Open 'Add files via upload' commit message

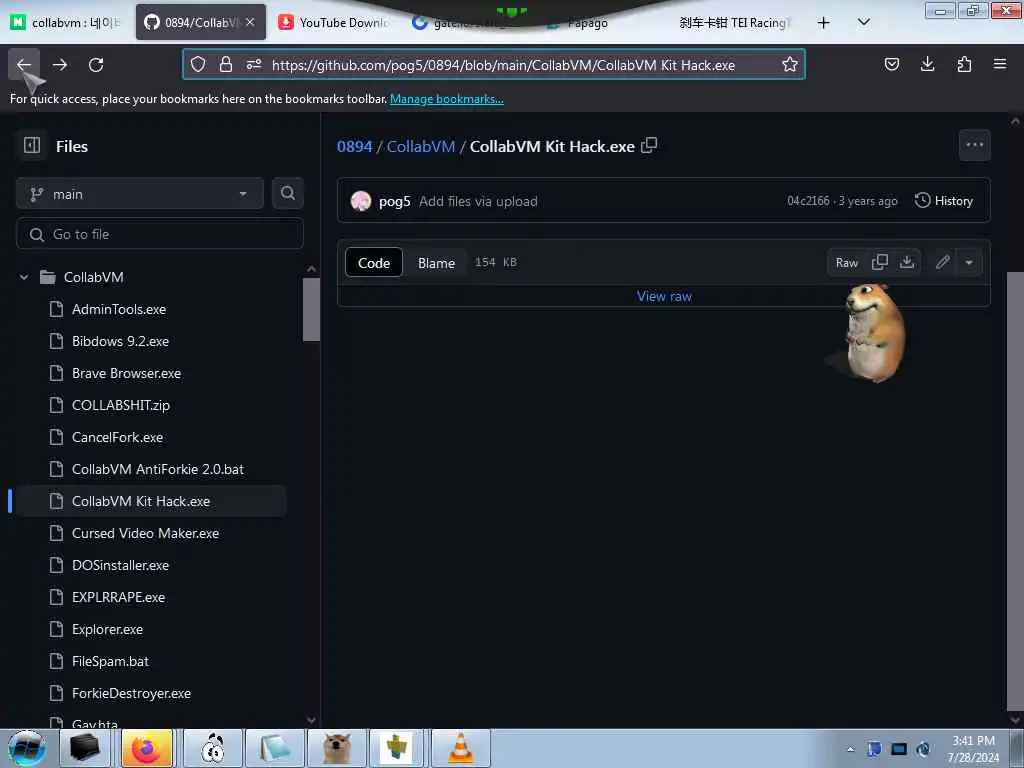[x=478, y=201]
